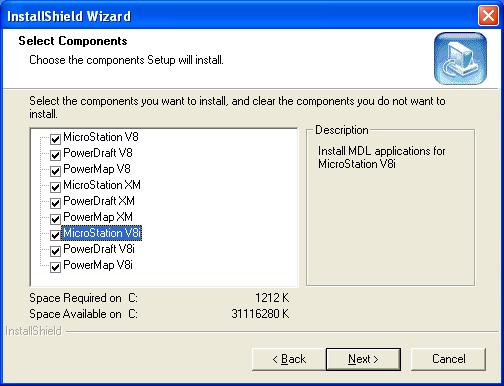Select the MicroStation XM label
The width and height of the screenshot is (504, 386).
pos(102,185)
